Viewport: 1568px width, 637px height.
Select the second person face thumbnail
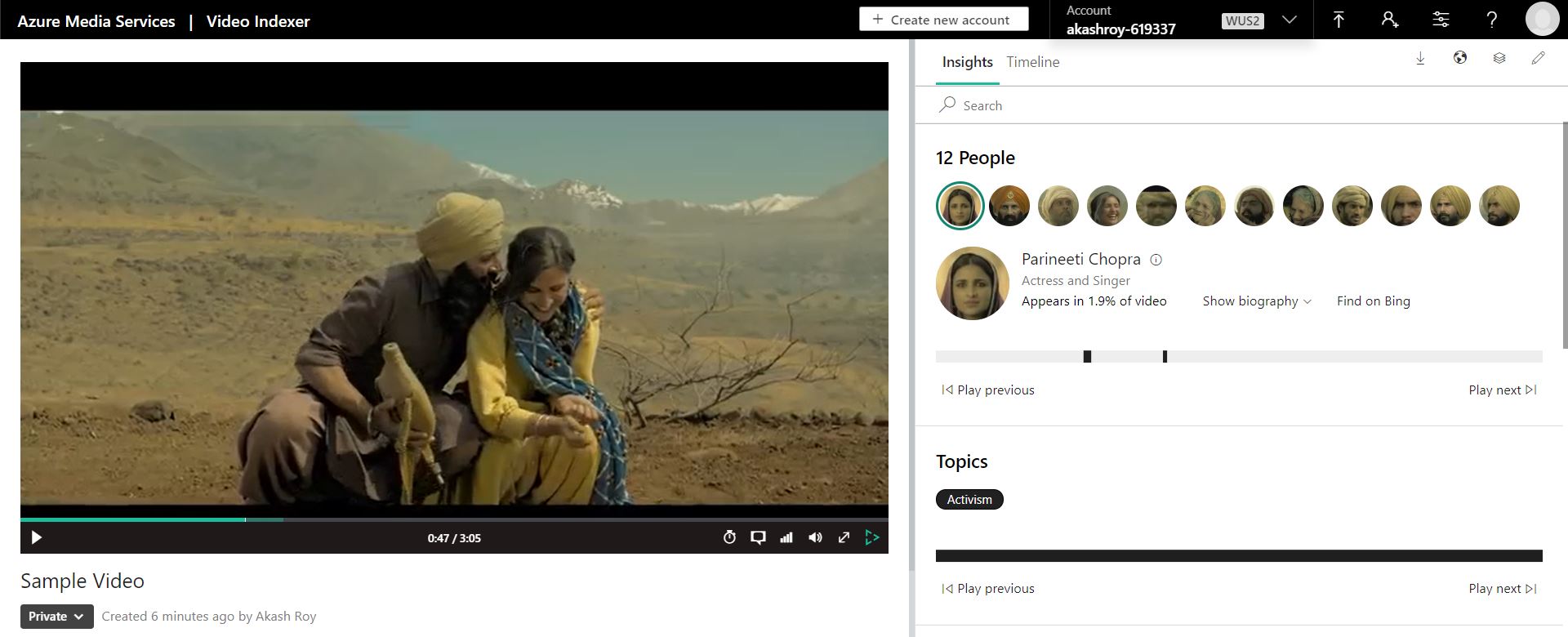pos(1009,206)
